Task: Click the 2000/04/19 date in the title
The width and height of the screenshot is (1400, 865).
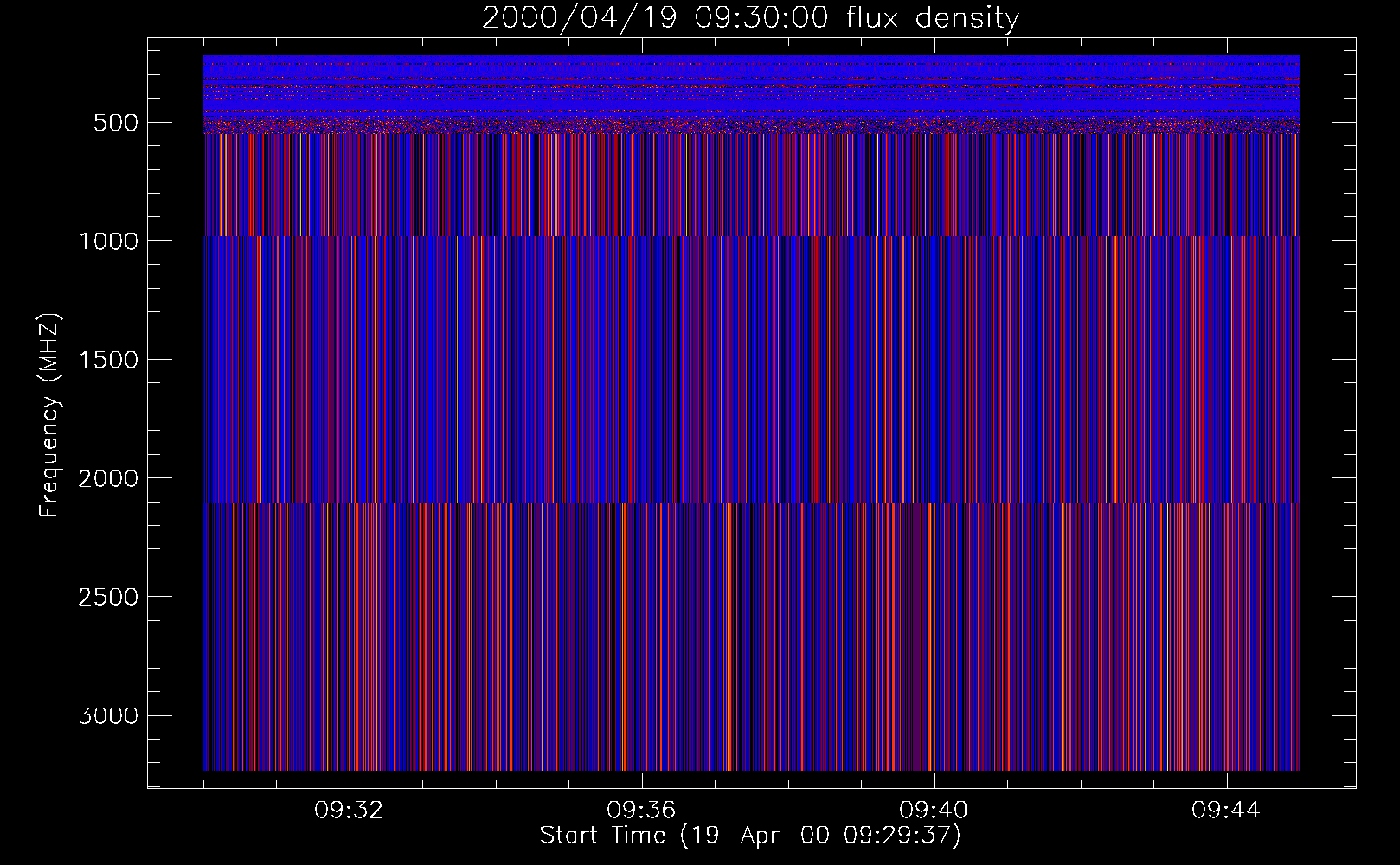Action: 579,18
